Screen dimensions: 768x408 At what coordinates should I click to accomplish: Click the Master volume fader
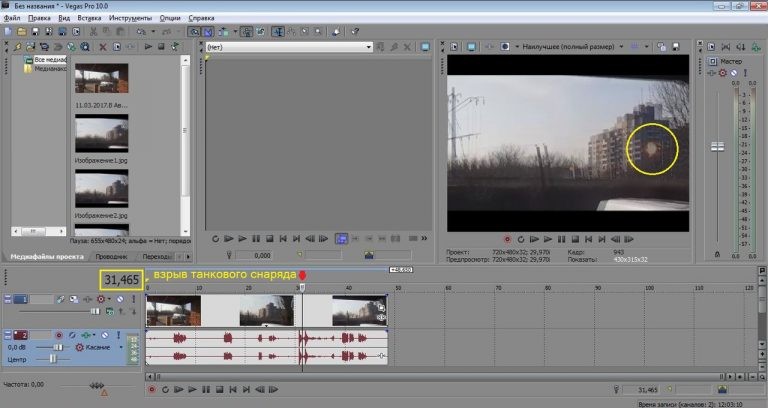pyautogui.click(x=716, y=147)
